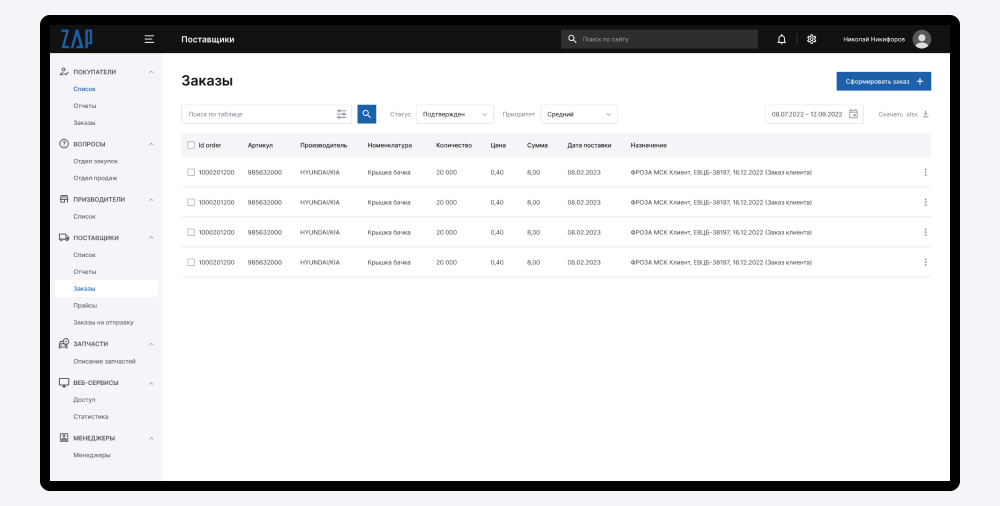Open Доступ under Веб-сервисы
Image resolution: width=1000 pixels, height=506 pixels.
click(84, 400)
